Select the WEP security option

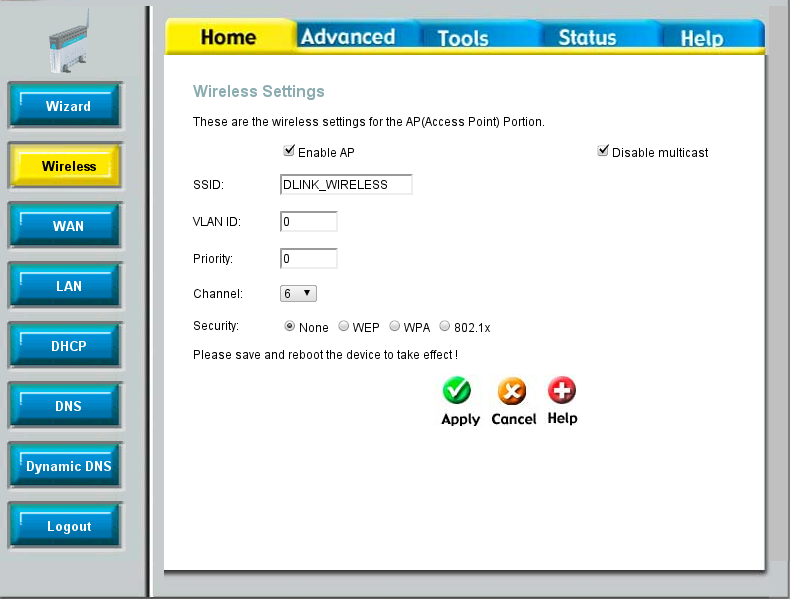coord(344,326)
